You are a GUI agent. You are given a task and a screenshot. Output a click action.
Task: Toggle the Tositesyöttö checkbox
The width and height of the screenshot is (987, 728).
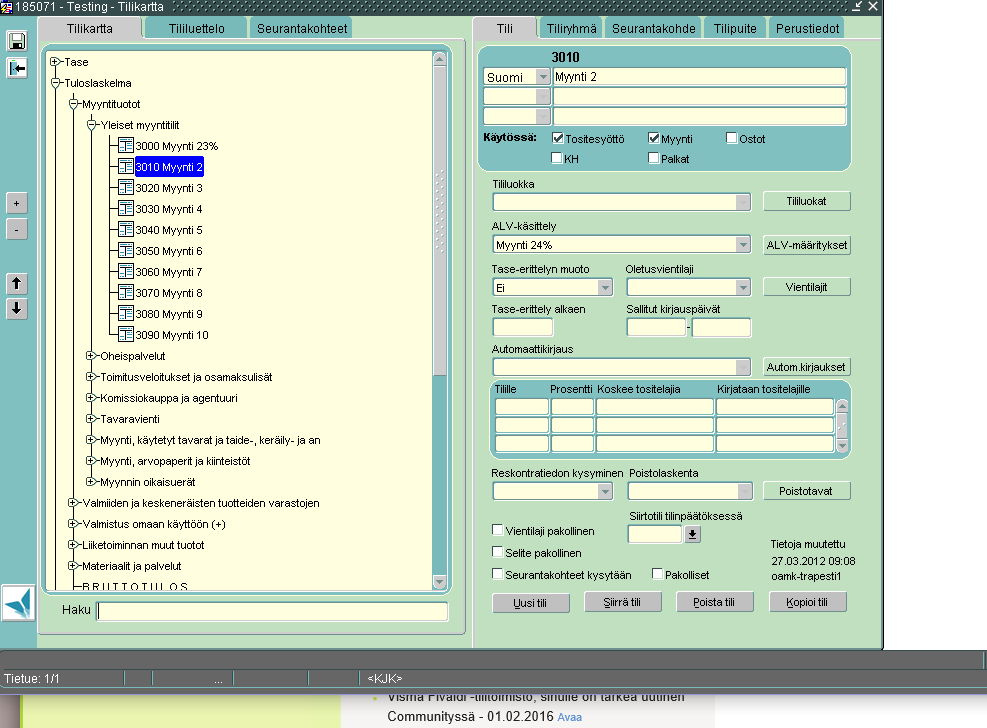point(558,138)
